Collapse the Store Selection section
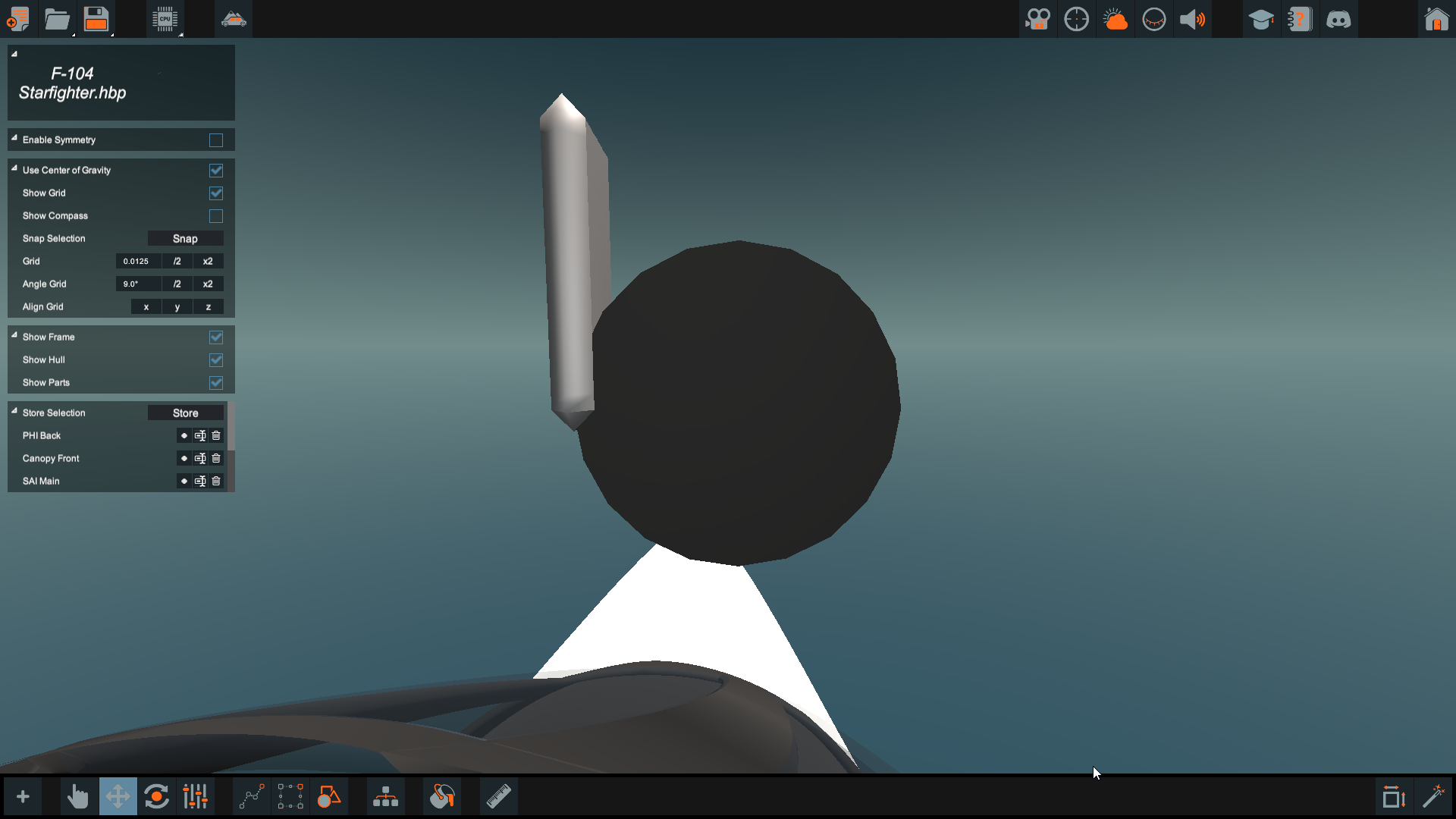The width and height of the screenshot is (1456, 819). click(14, 411)
